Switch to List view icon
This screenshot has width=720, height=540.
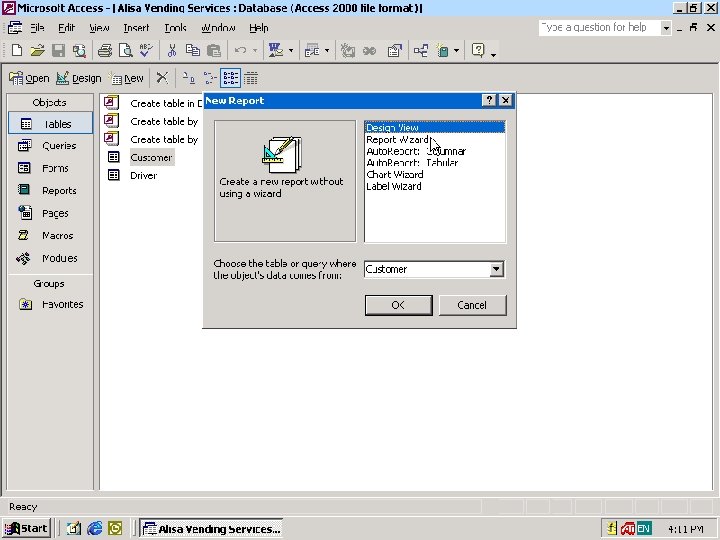230,78
